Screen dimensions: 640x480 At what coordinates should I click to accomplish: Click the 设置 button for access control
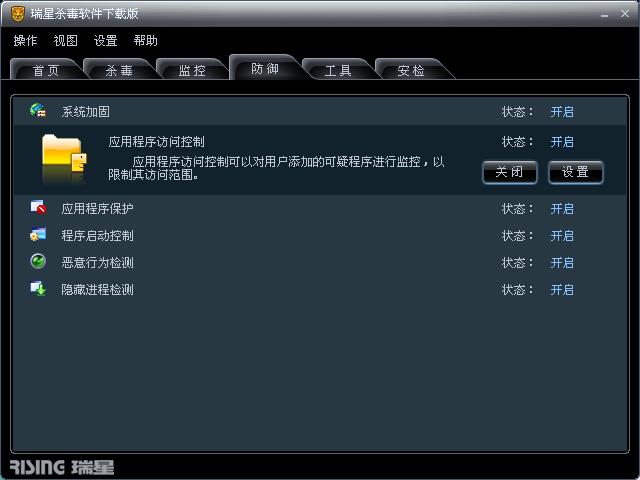click(575, 172)
